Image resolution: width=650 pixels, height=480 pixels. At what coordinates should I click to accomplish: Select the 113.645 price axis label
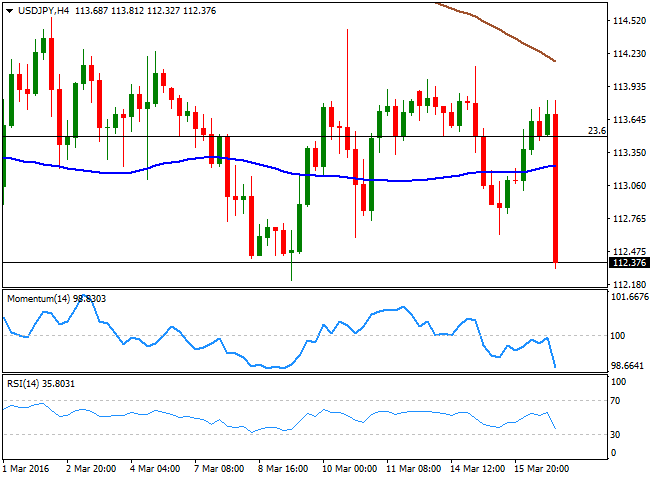click(629, 120)
